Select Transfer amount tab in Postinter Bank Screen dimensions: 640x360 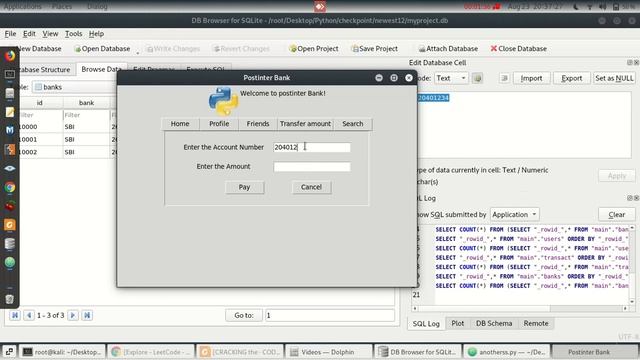click(x=305, y=124)
